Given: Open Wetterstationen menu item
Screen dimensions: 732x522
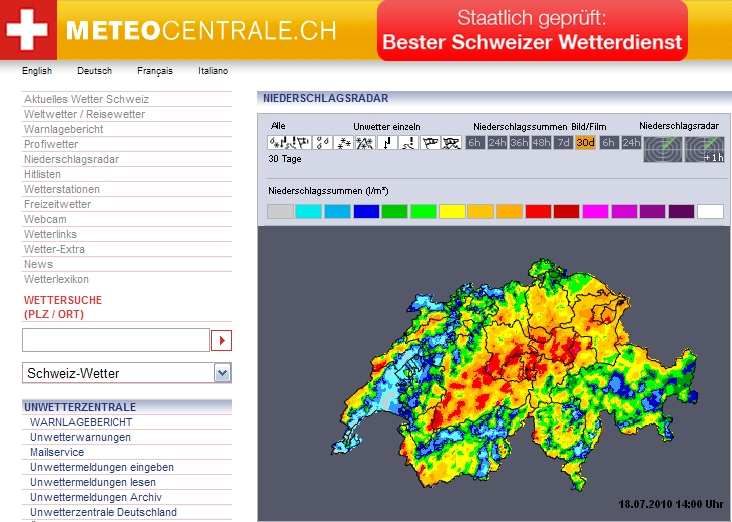Looking at the screenshot, I should pyautogui.click(x=62, y=189).
